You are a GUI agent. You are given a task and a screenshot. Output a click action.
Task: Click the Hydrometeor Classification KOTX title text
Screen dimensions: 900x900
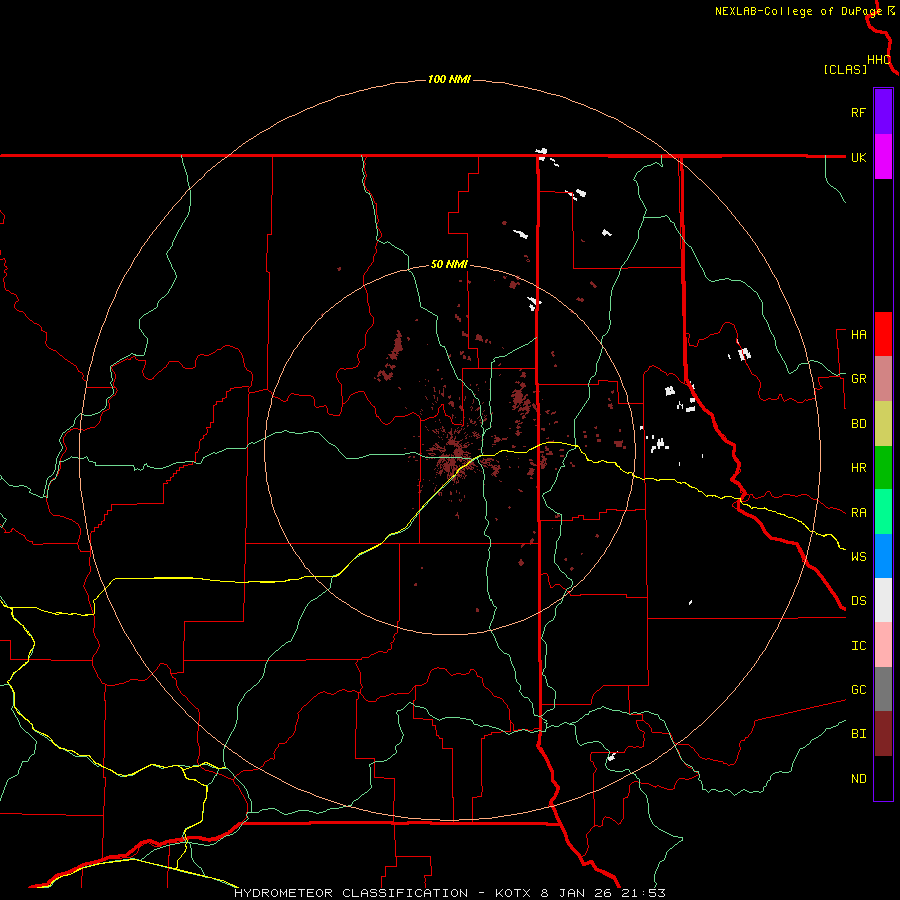449,893
